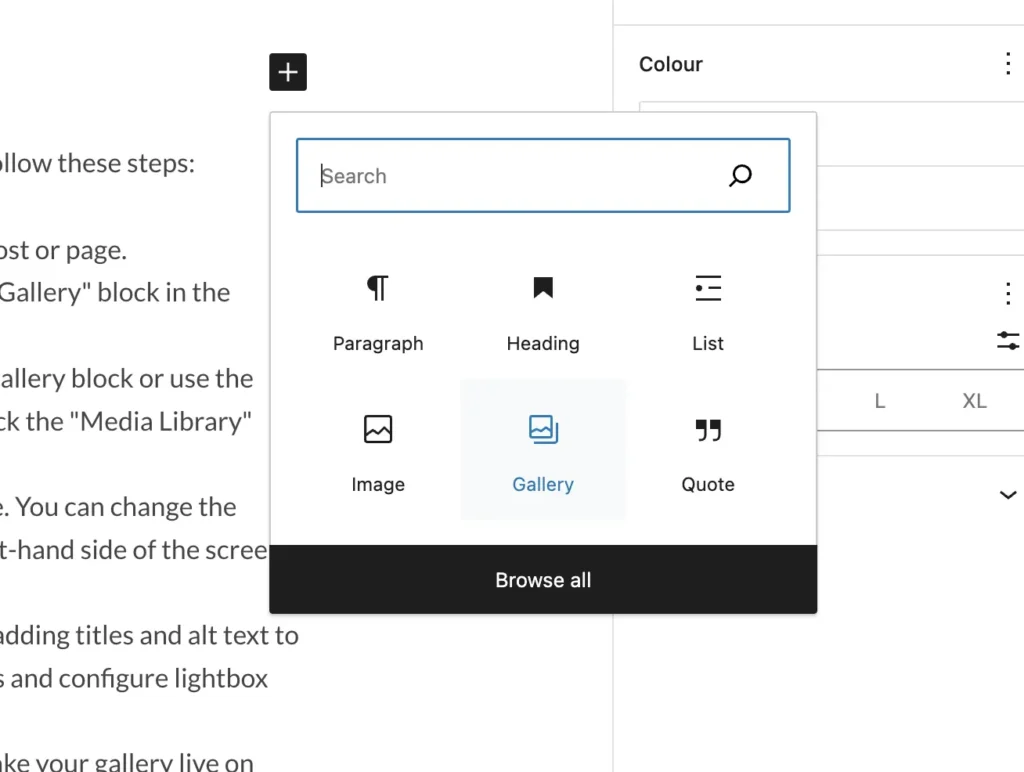
Task: Select the XL font size option
Action: coord(974,400)
